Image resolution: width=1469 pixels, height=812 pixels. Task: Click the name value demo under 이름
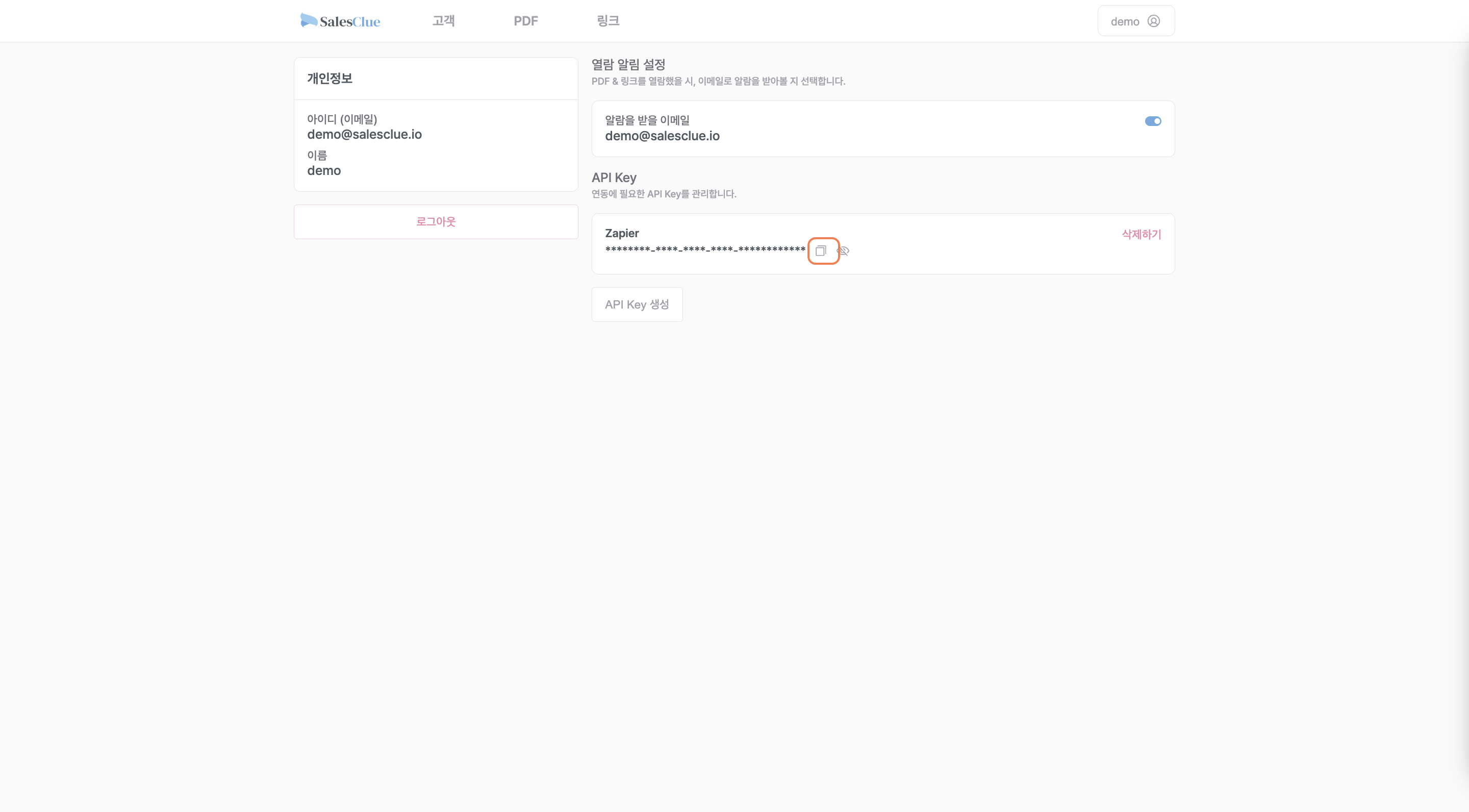tap(324, 170)
